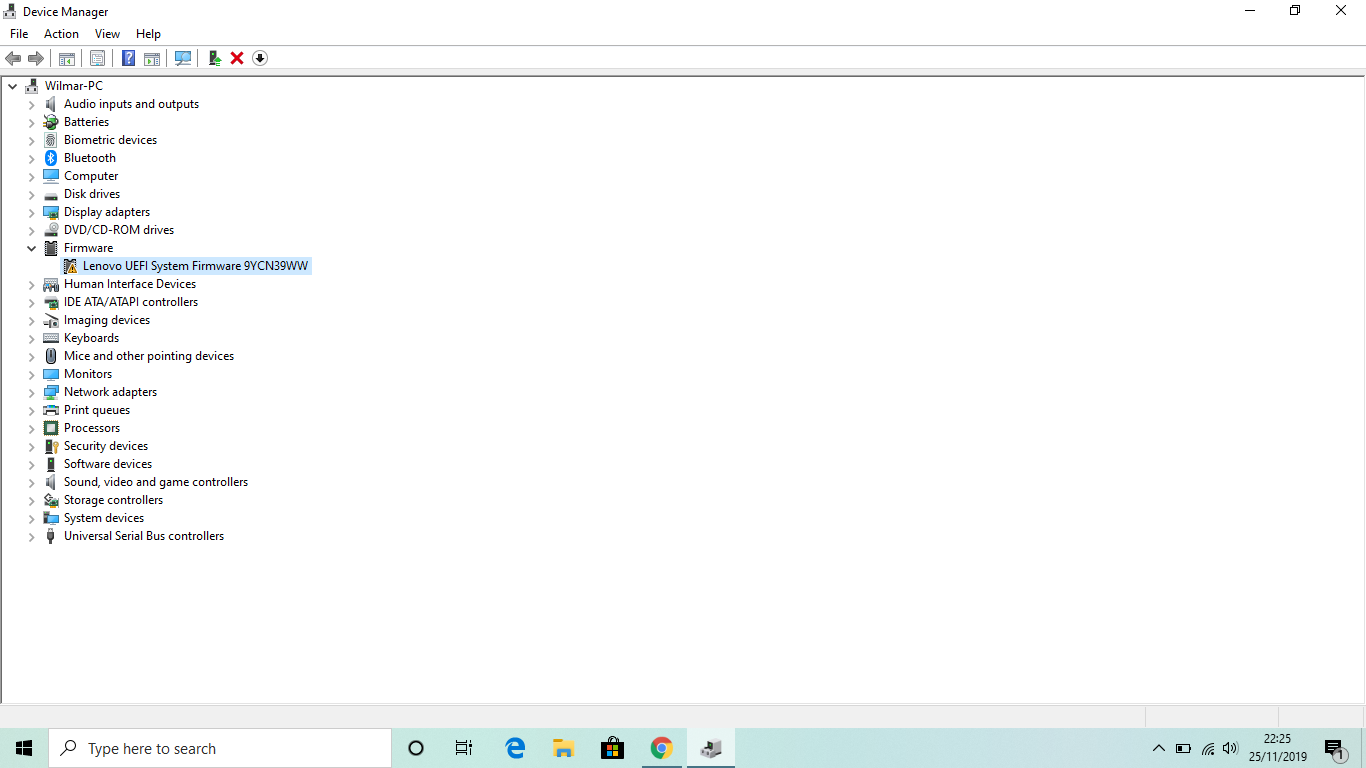This screenshot has height=768, width=1366.
Task: Click the blue Help question mark icon
Action: point(128,58)
